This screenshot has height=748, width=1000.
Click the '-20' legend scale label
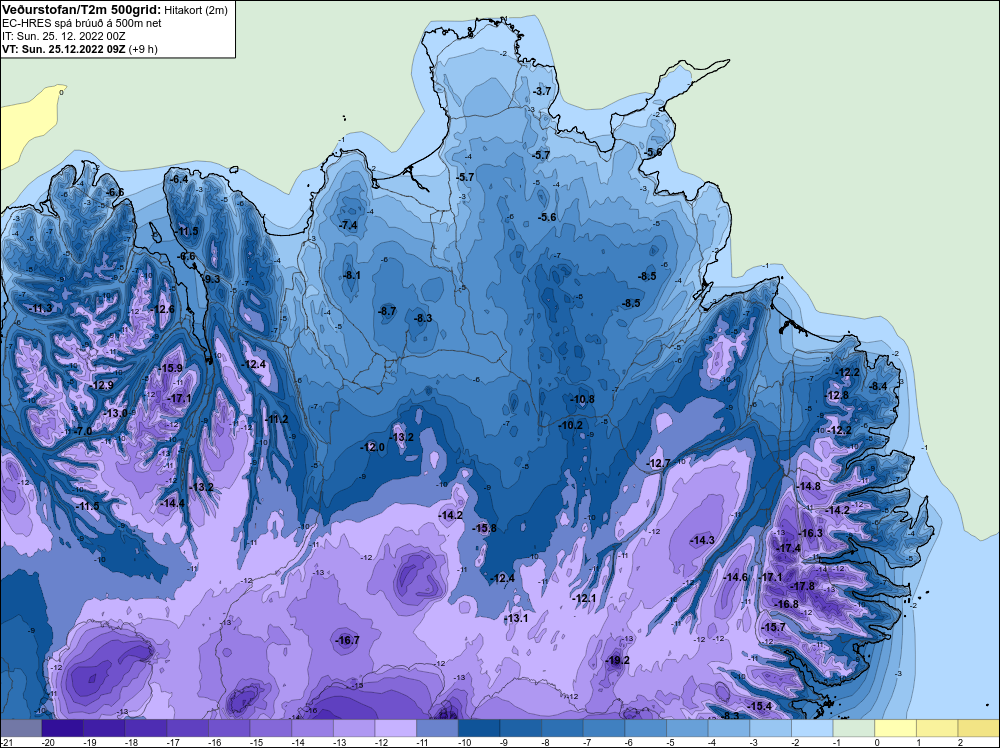[x=47, y=742]
